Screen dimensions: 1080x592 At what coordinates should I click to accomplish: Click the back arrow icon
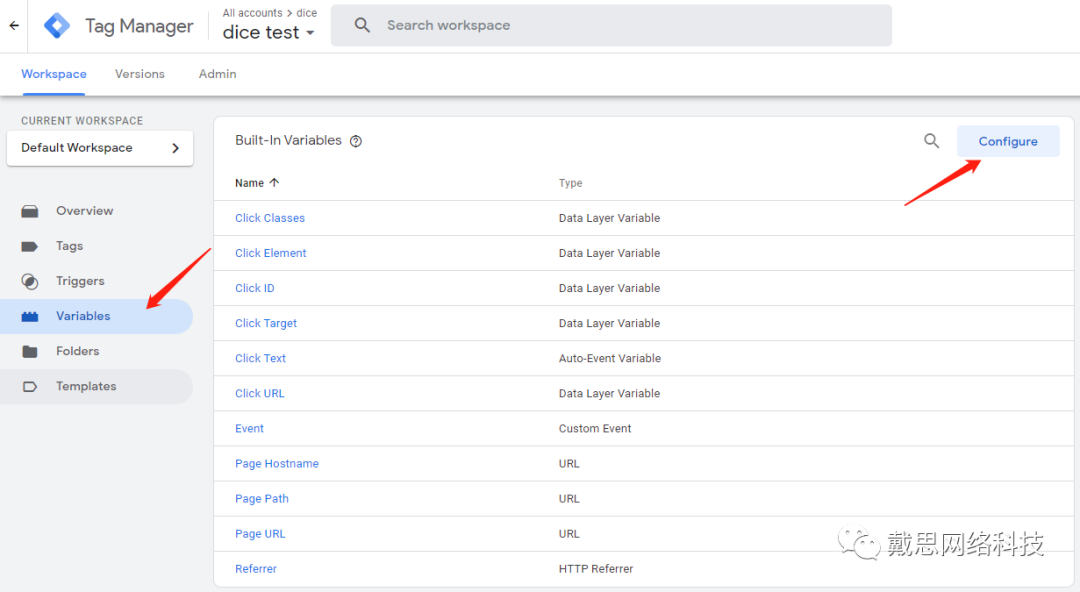(x=14, y=26)
